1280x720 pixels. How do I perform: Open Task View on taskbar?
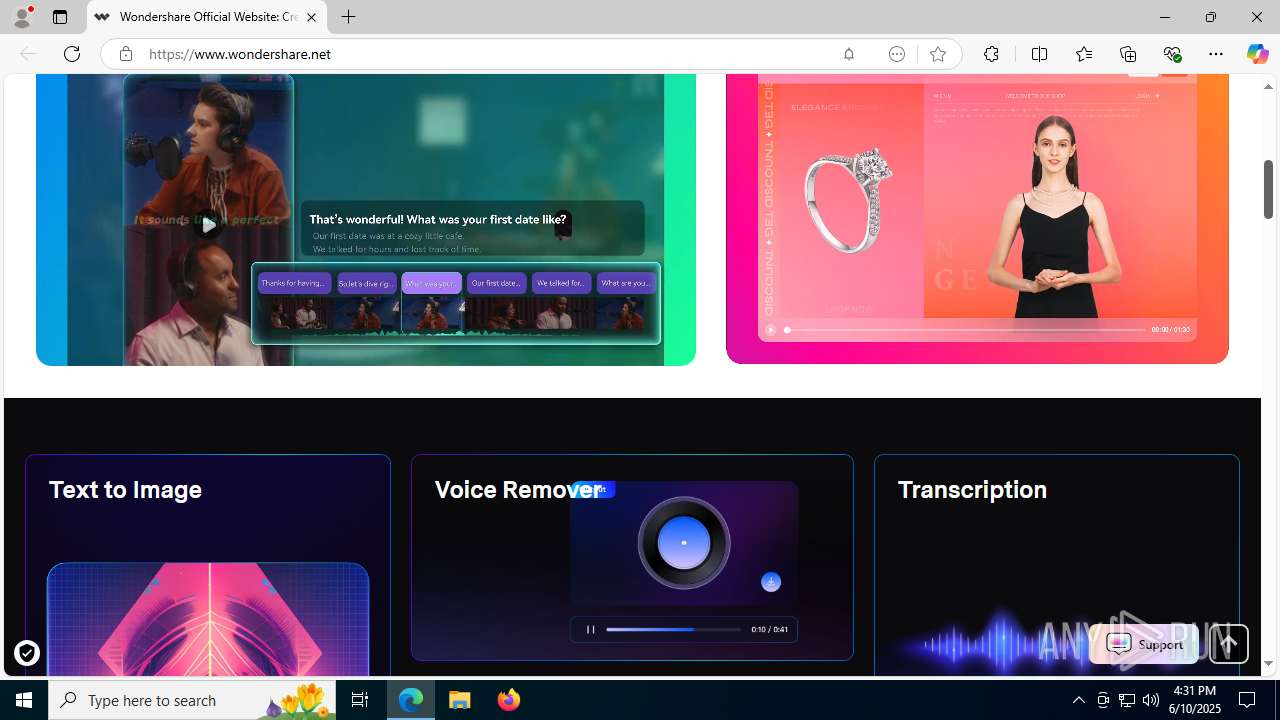point(360,700)
